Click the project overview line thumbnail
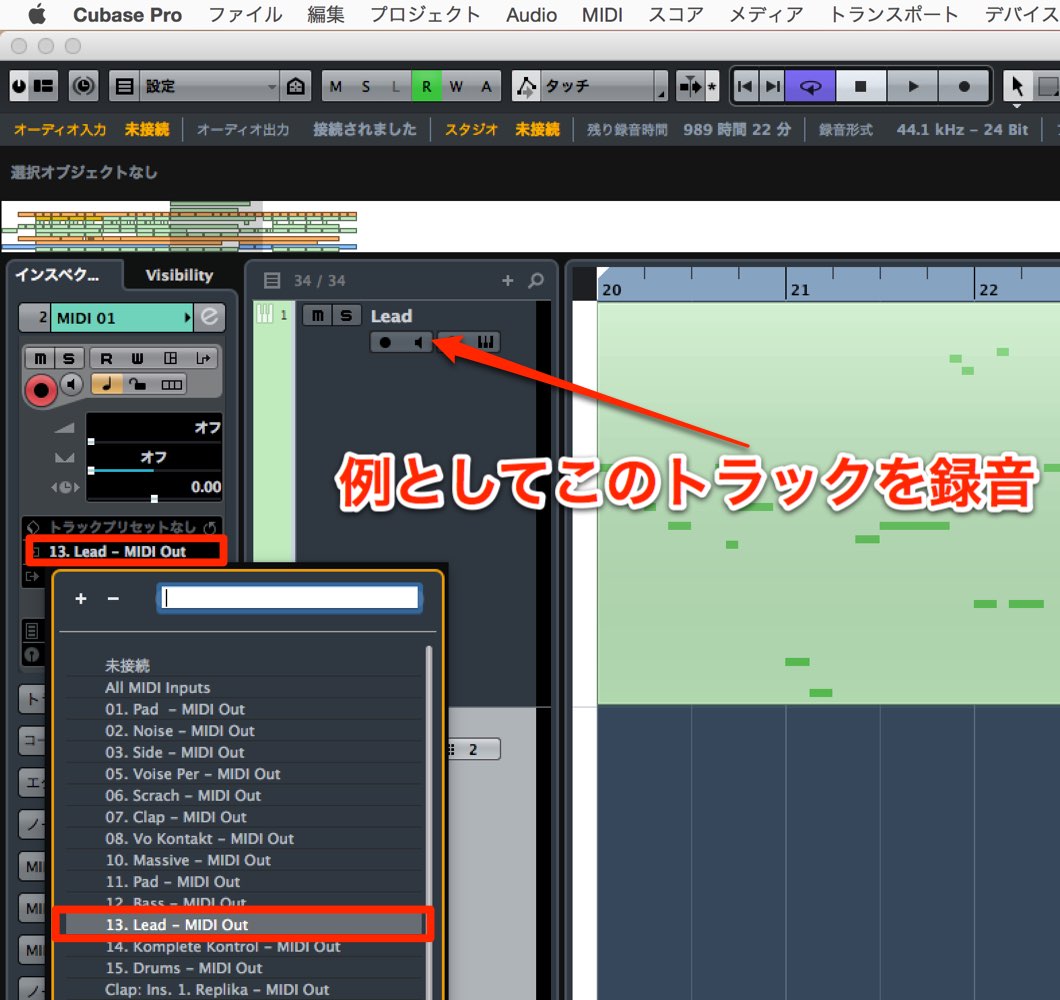Screen dimensions: 1060x1000 coord(179,227)
